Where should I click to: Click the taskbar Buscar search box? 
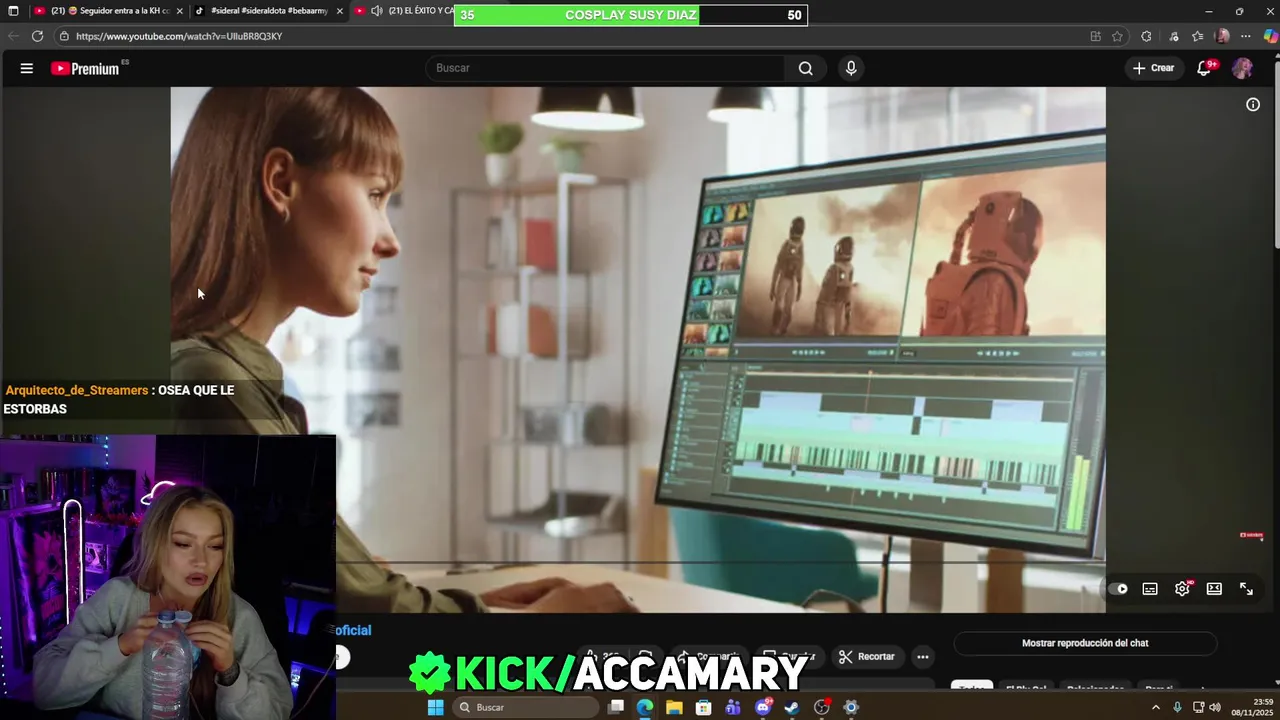point(525,707)
